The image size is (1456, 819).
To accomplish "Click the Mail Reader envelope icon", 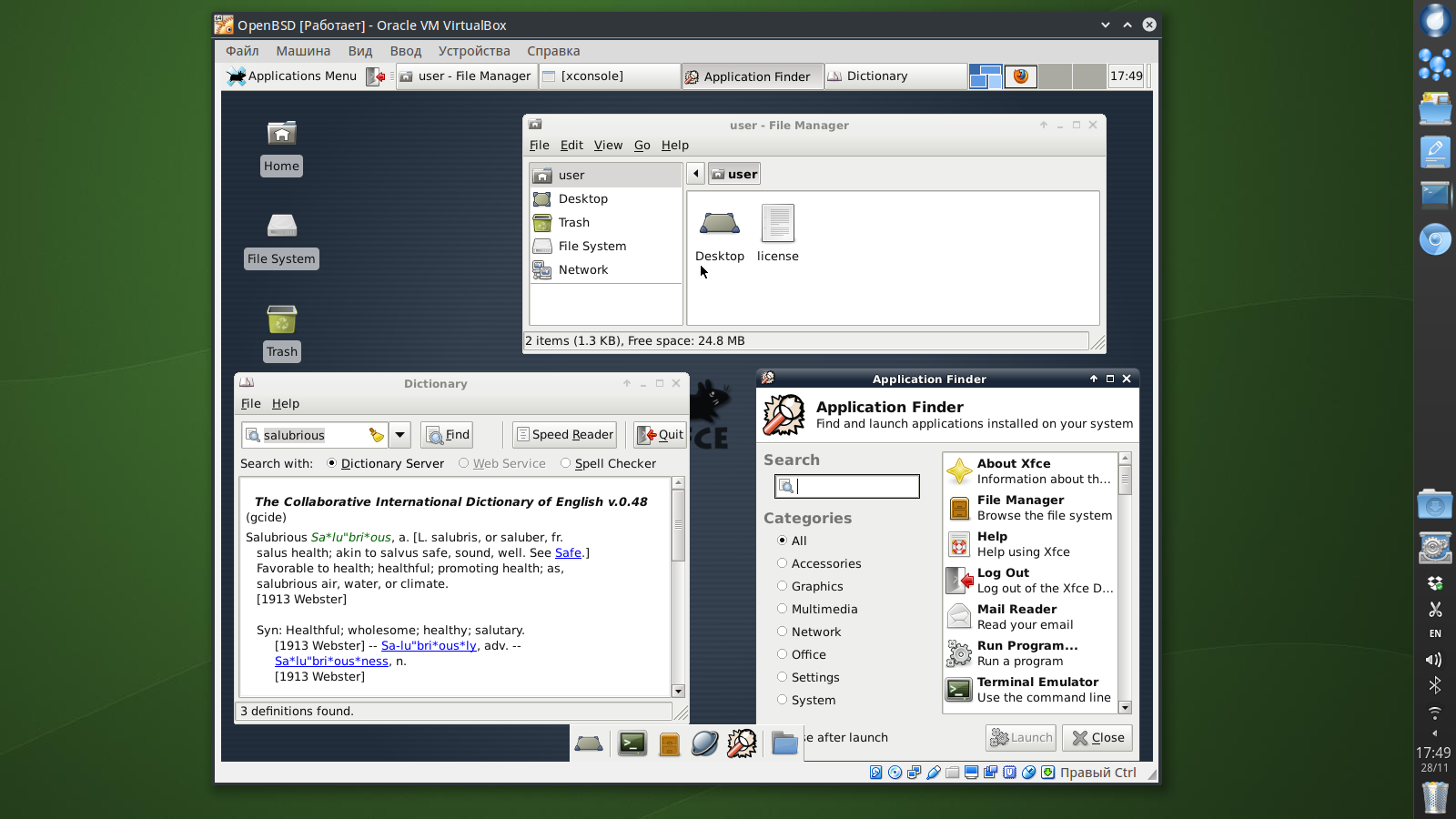I will pos(959,617).
